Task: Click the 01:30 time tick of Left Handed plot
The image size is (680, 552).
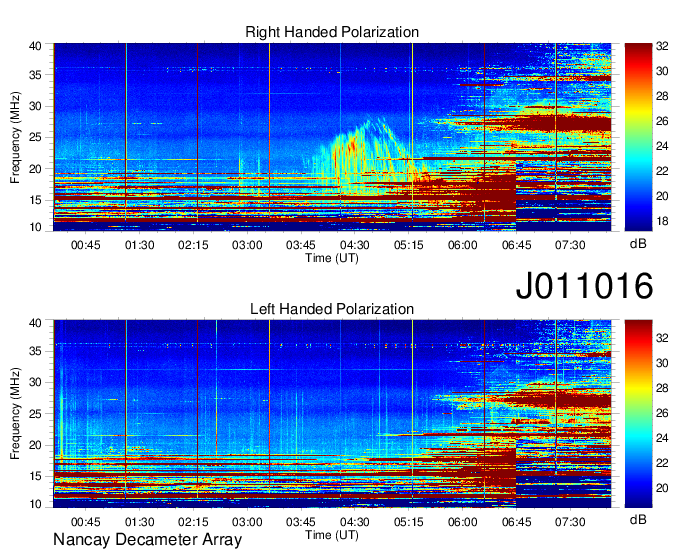Action: tap(139, 522)
